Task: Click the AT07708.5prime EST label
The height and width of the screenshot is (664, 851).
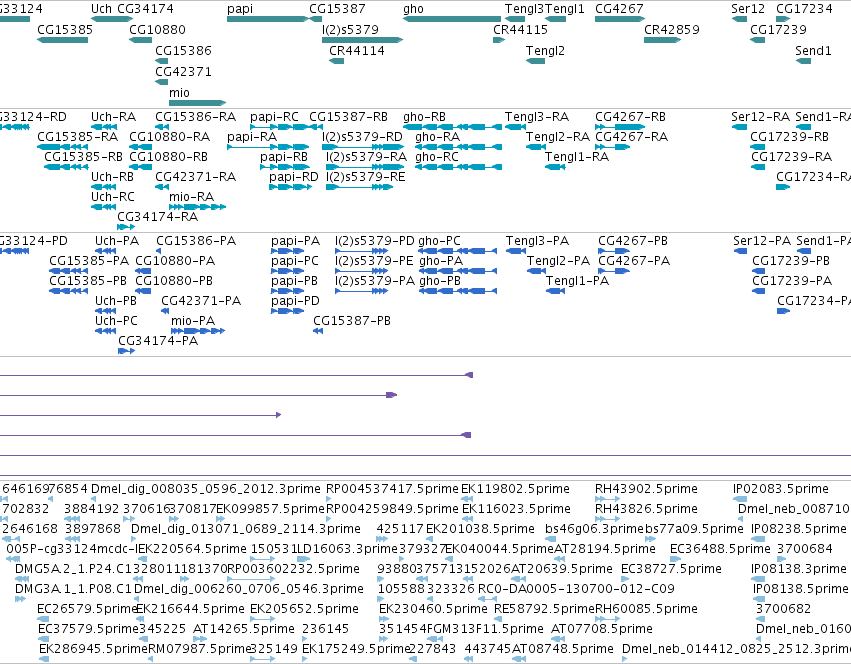Action: pyautogui.click(x=601, y=629)
